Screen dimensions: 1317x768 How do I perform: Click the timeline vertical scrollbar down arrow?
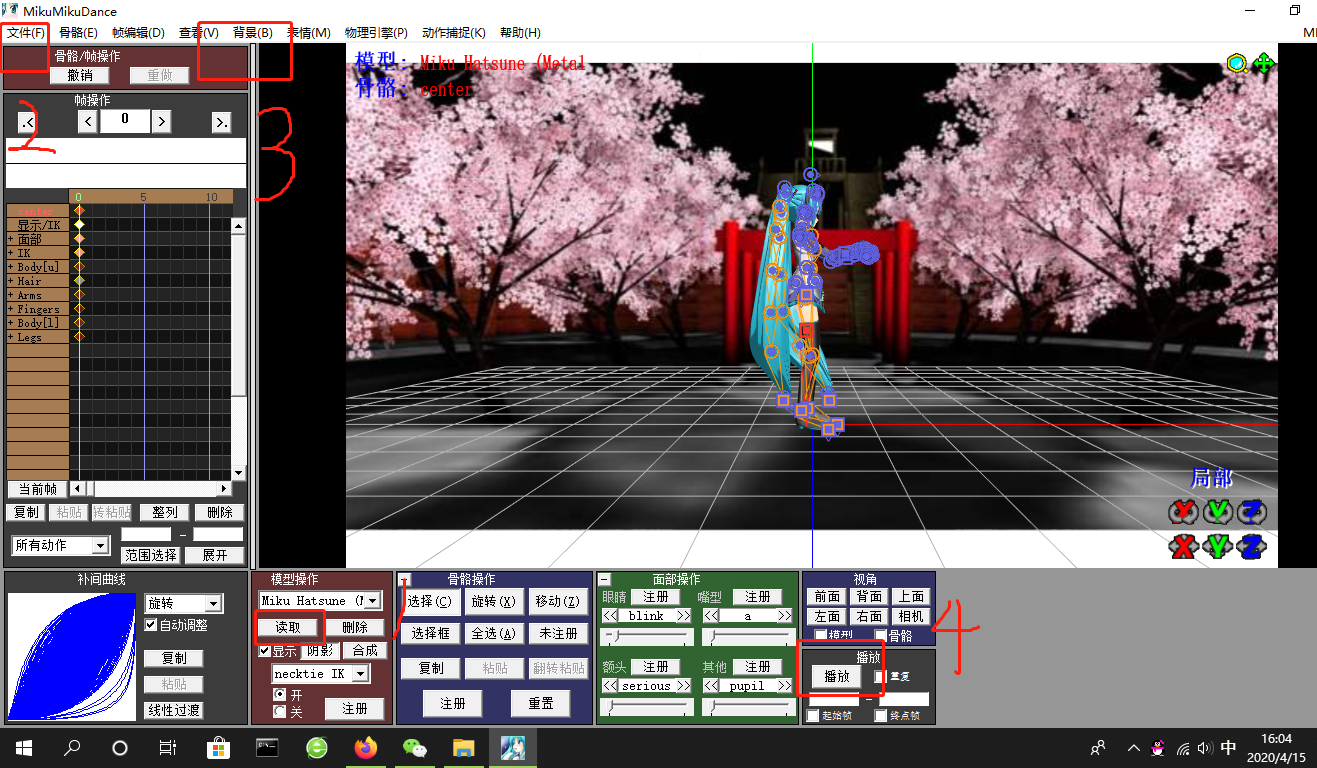point(238,473)
